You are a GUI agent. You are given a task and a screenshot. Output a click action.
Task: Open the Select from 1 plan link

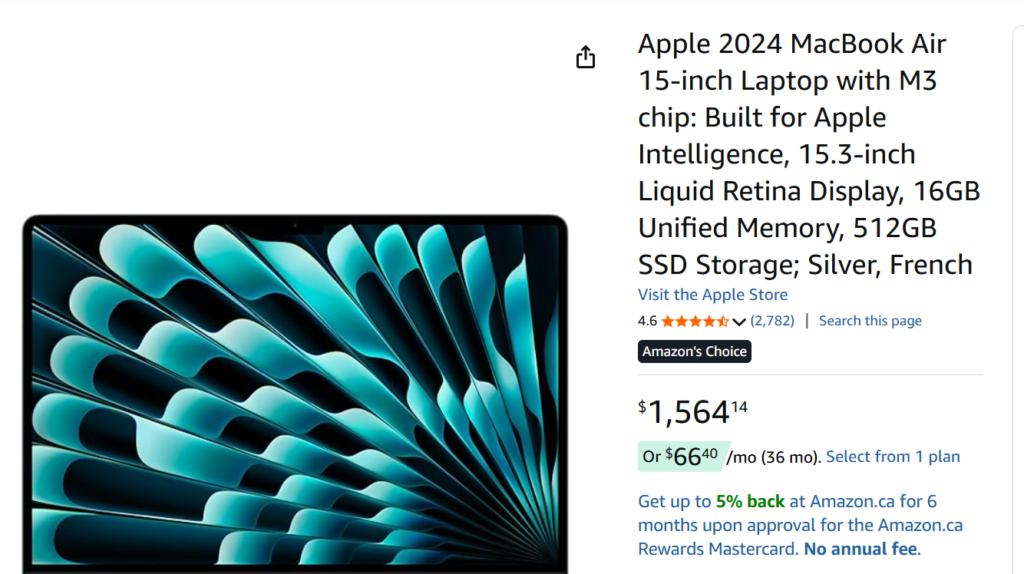[892, 457]
